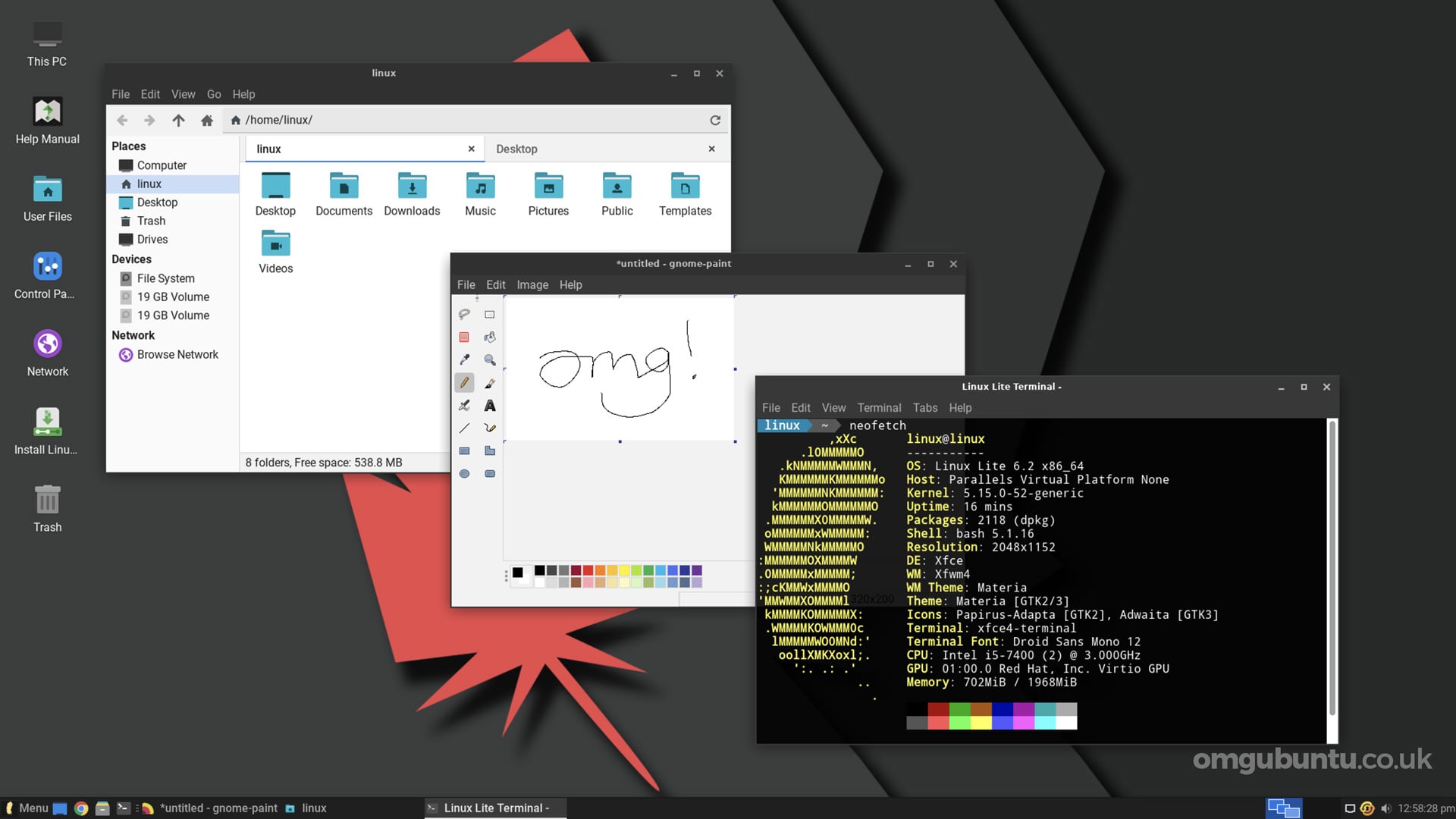Open the Image menu in gnome-paint
1456x819 pixels.
[x=531, y=284]
